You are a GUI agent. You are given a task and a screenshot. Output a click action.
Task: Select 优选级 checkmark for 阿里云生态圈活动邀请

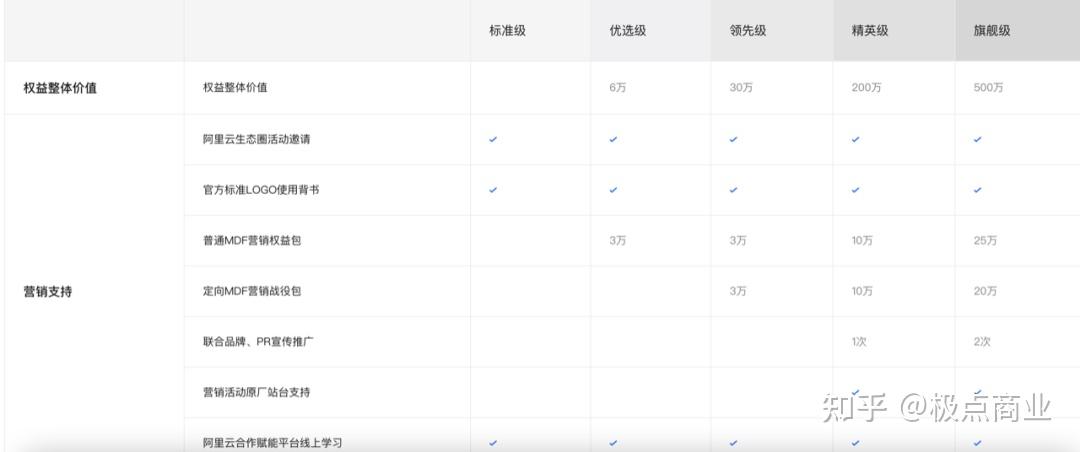tap(613, 139)
